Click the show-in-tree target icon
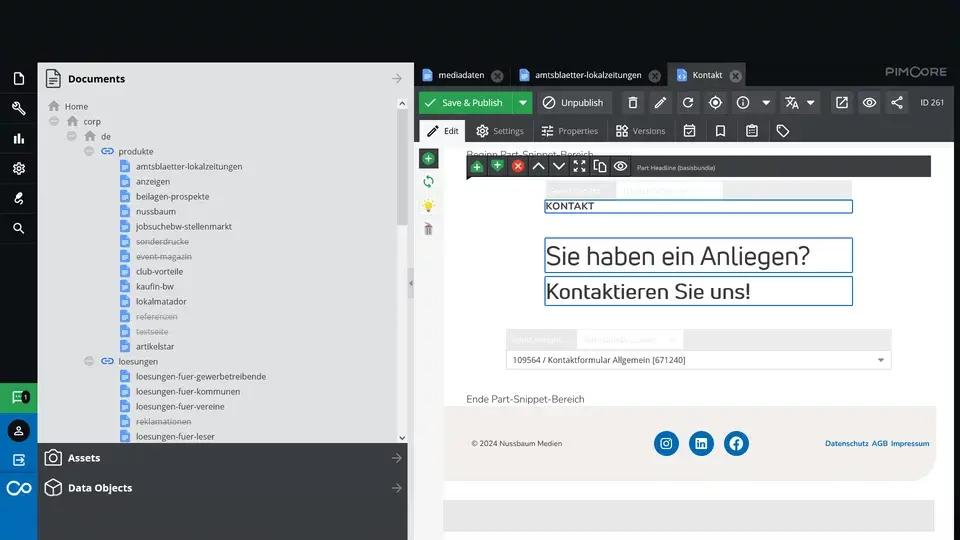The height and width of the screenshot is (540, 960). tap(715, 103)
